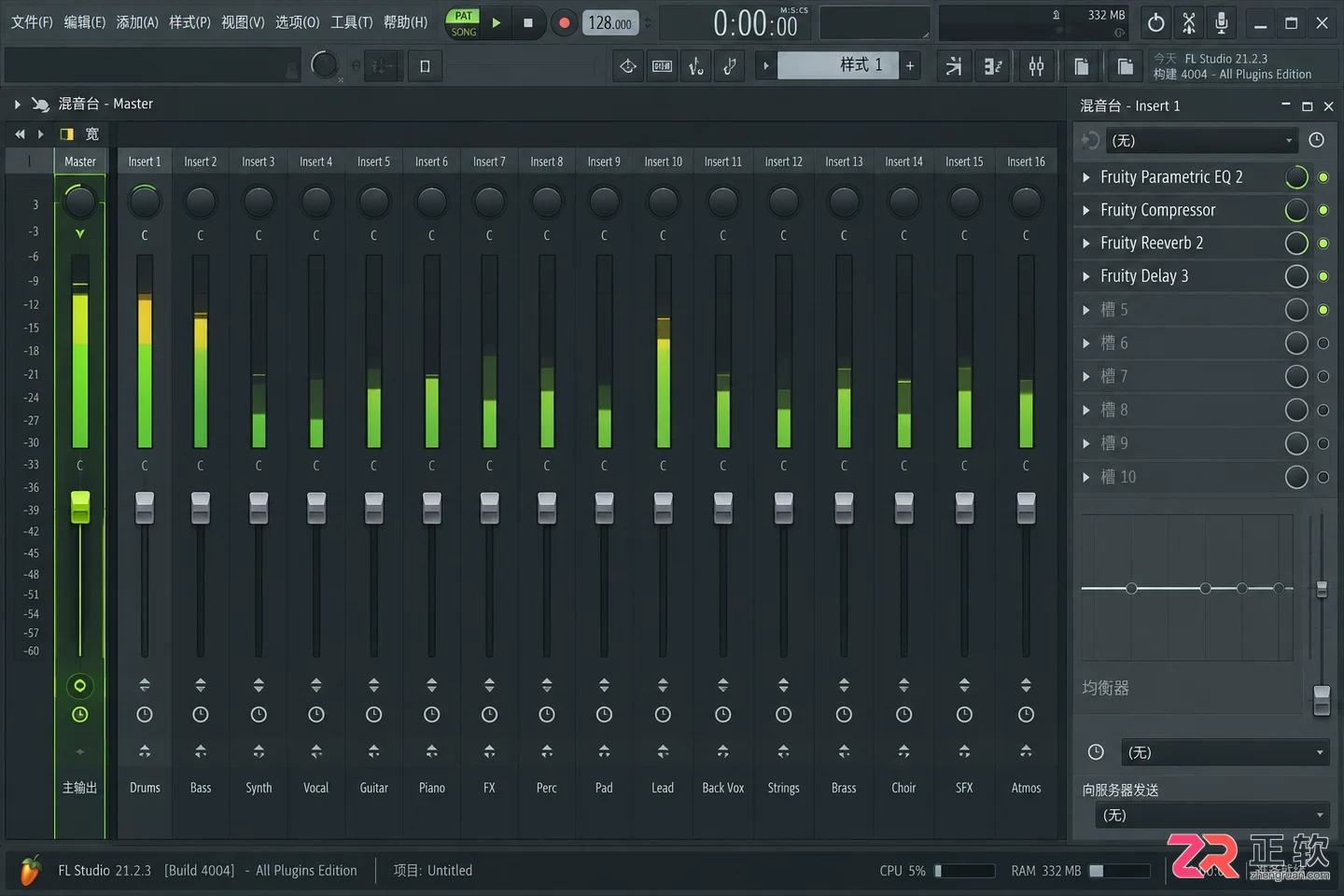Click the piano keyboard toolbar icon
Viewport: 1344px width, 896px height.
coord(662,65)
